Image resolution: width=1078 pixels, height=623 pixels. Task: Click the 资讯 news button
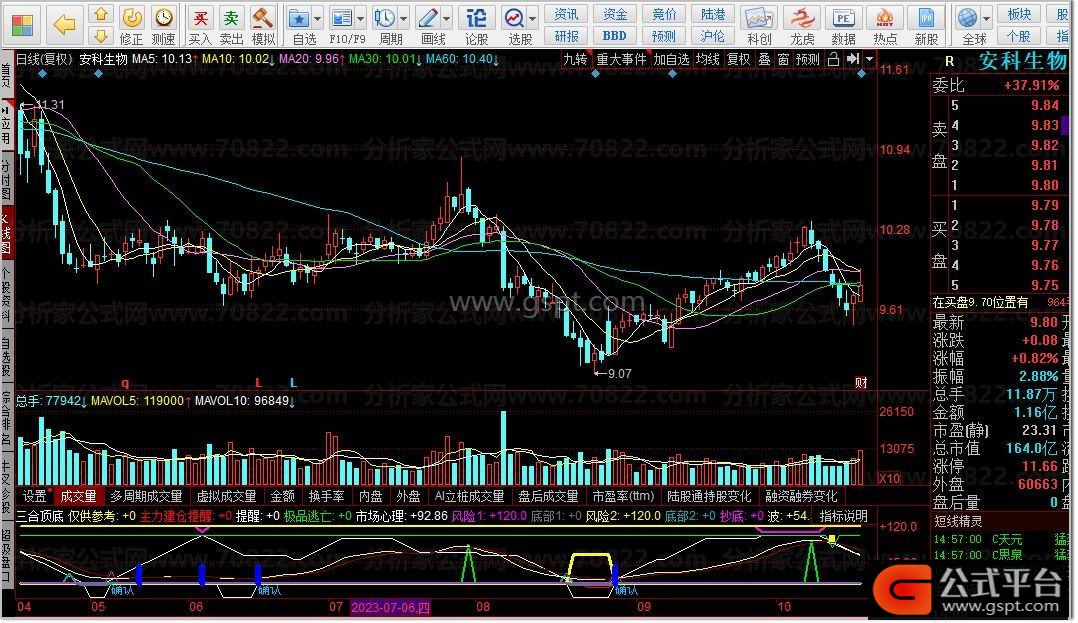coord(566,14)
